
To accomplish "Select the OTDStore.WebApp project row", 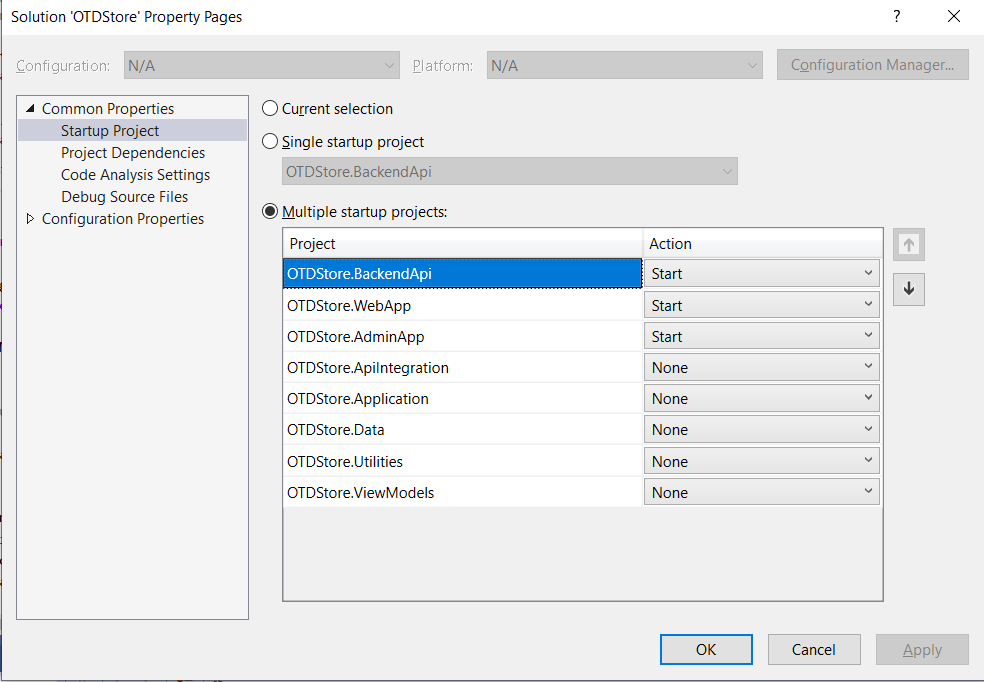I will coord(463,306).
